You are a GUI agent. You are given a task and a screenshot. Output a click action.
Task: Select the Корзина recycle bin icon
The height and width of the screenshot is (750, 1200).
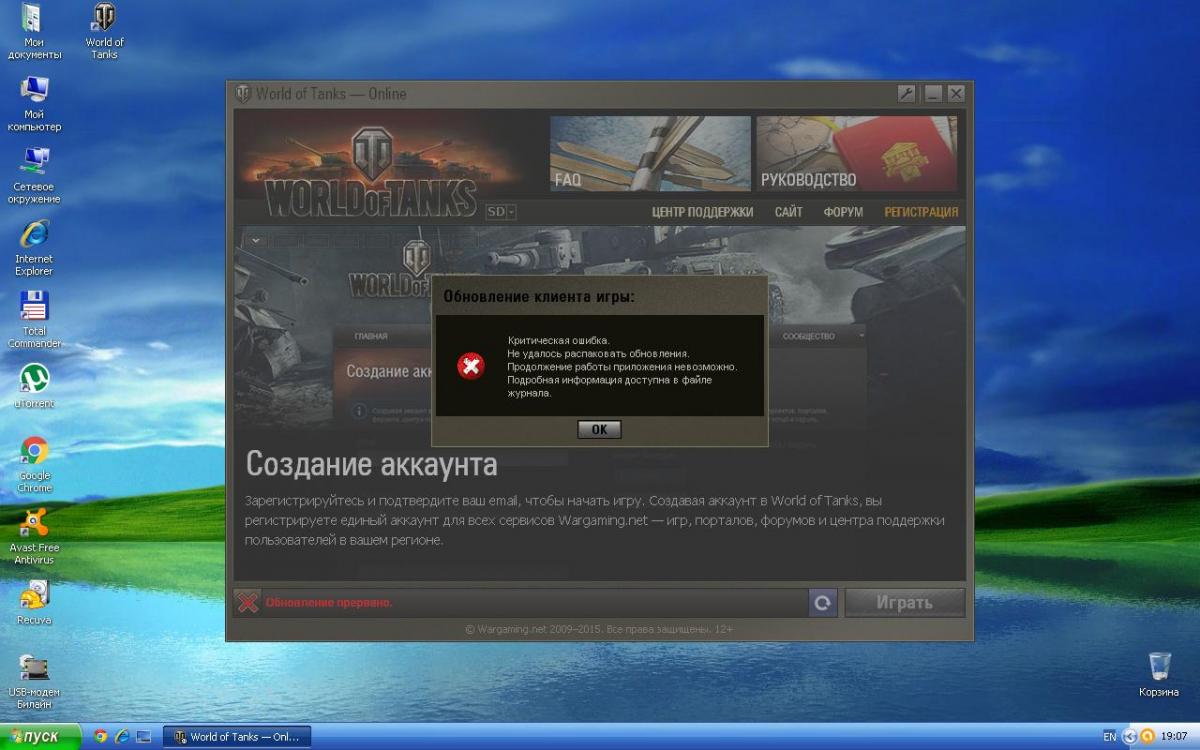pos(1159,675)
